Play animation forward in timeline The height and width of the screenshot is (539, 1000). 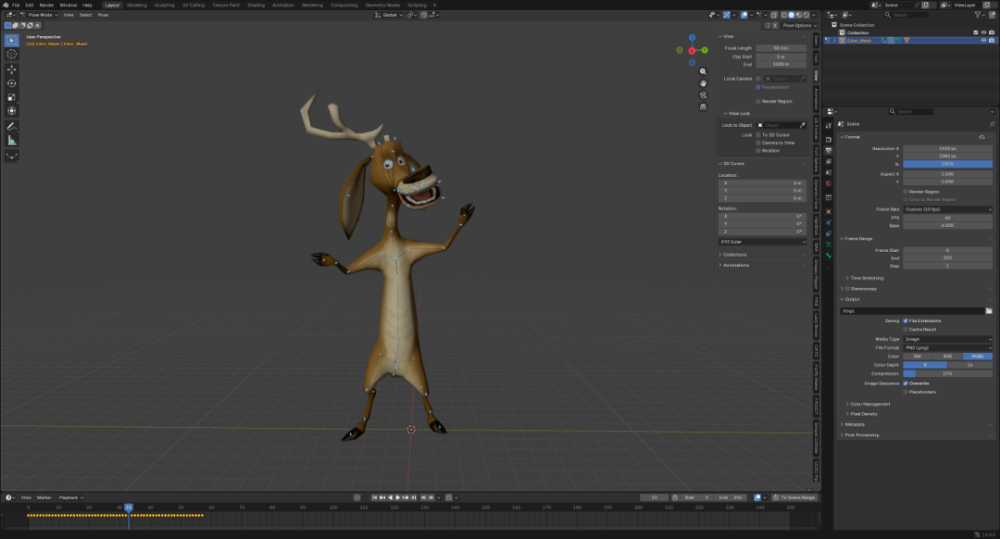tap(398, 498)
